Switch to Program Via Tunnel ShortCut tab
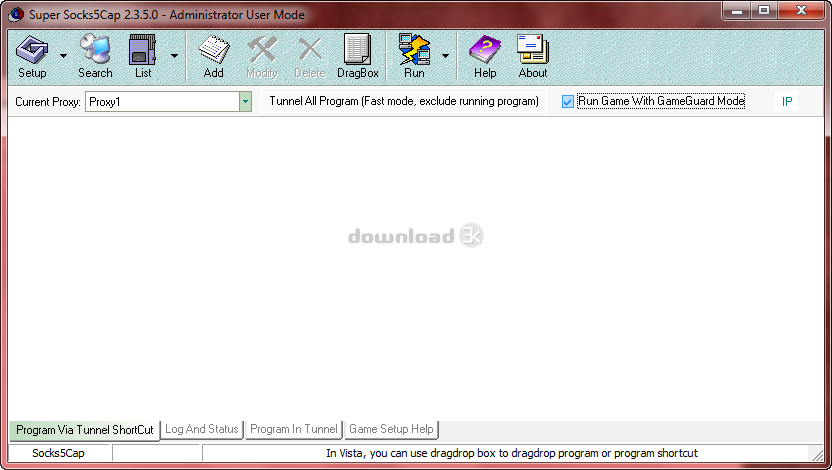832x470 pixels. (84, 430)
